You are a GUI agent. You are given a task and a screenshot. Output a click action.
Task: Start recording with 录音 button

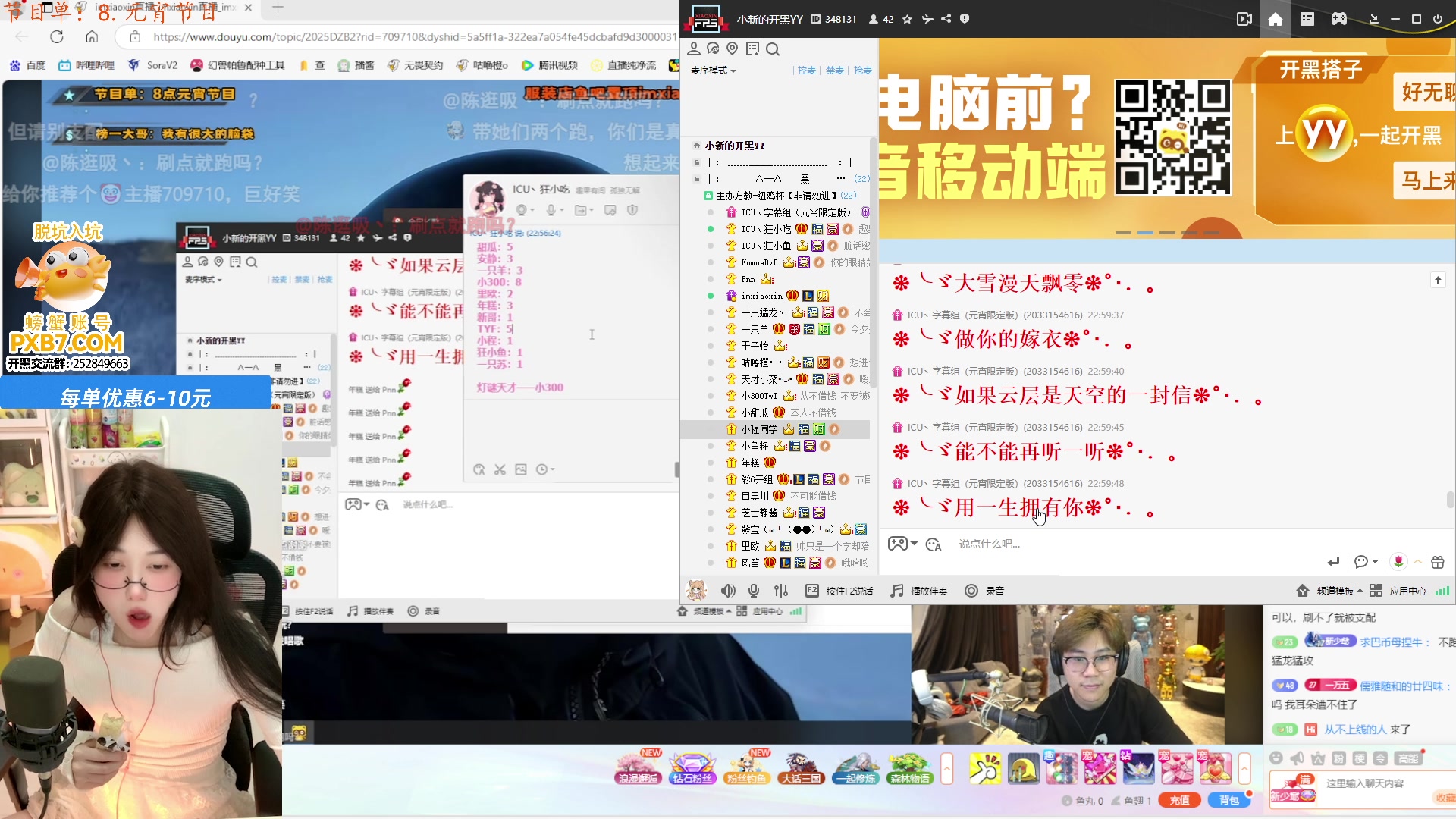click(x=984, y=591)
